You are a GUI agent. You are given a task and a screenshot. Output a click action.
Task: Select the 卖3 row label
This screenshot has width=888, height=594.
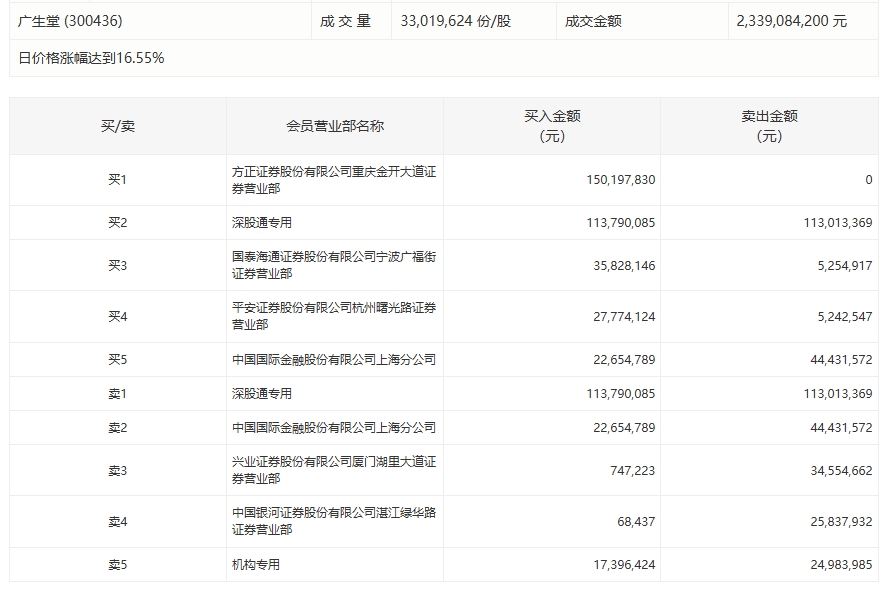tap(118, 471)
